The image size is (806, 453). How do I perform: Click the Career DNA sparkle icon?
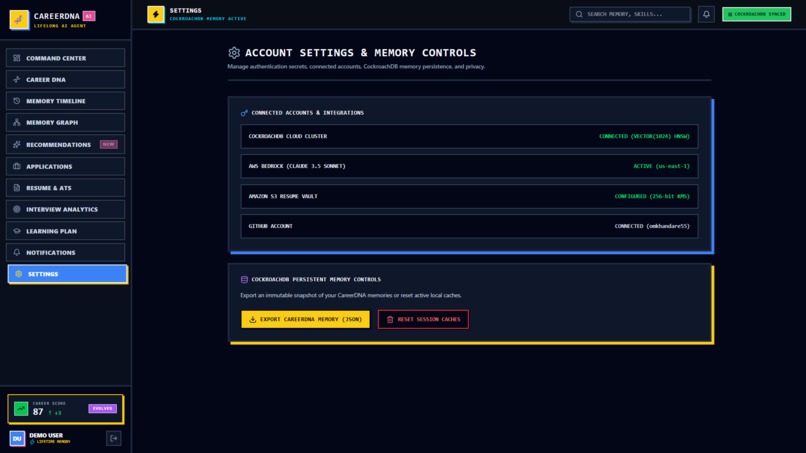pos(17,80)
